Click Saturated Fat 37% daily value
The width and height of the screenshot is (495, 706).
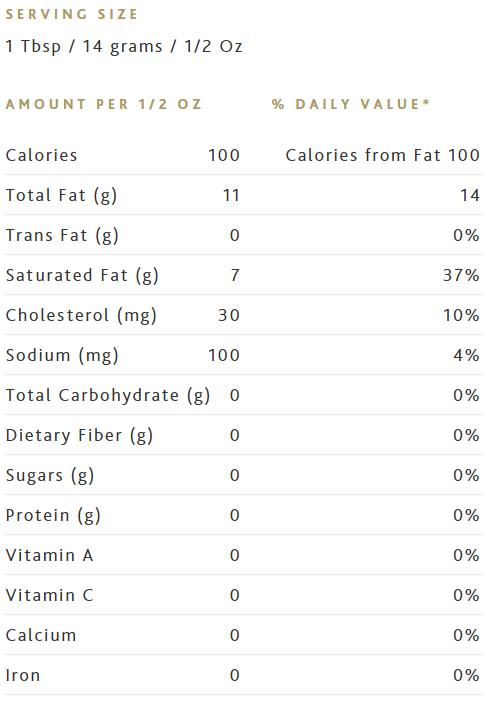tap(461, 275)
